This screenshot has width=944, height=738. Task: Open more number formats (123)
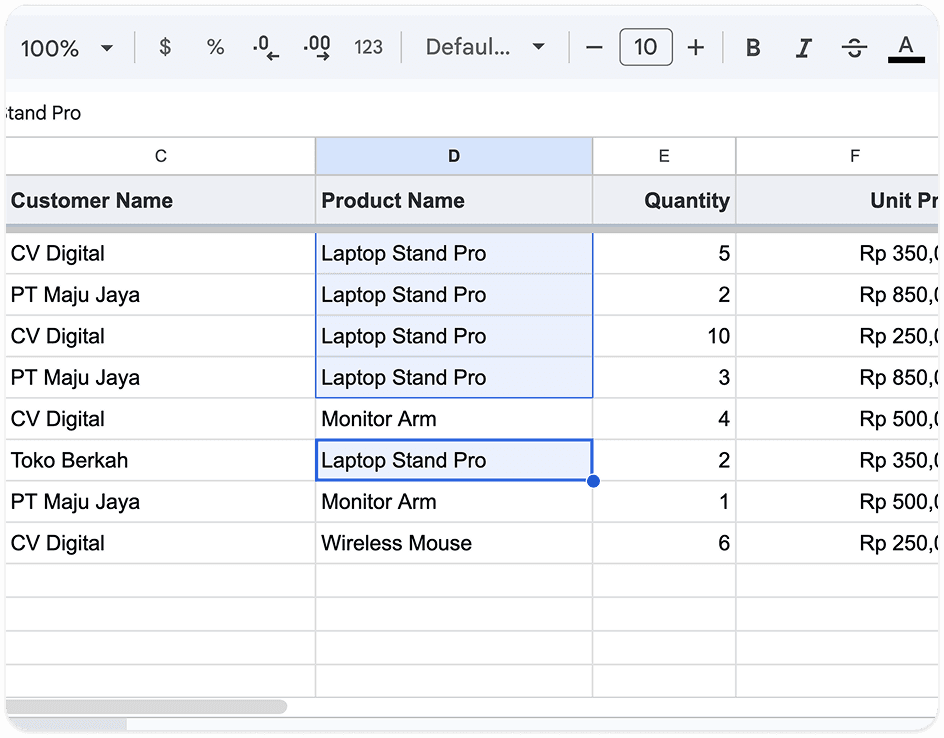pos(368,47)
